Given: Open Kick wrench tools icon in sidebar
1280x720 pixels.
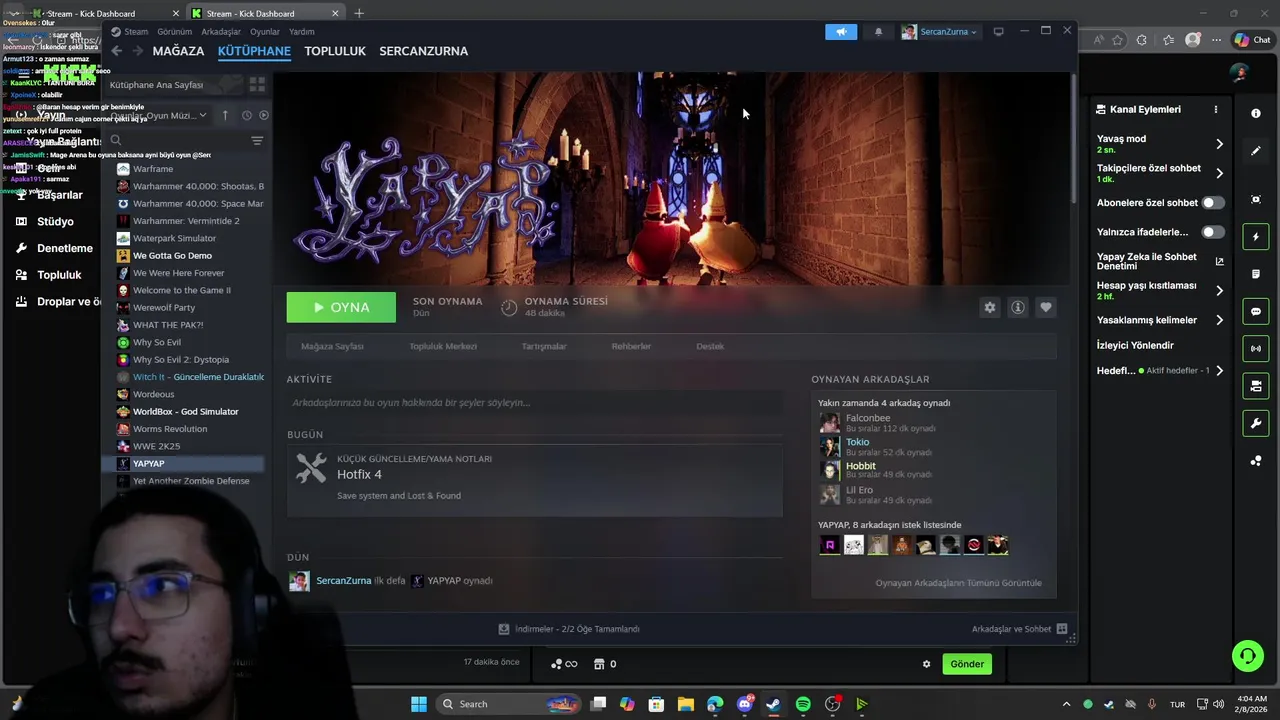Looking at the screenshot, I should pos(1256,424).
